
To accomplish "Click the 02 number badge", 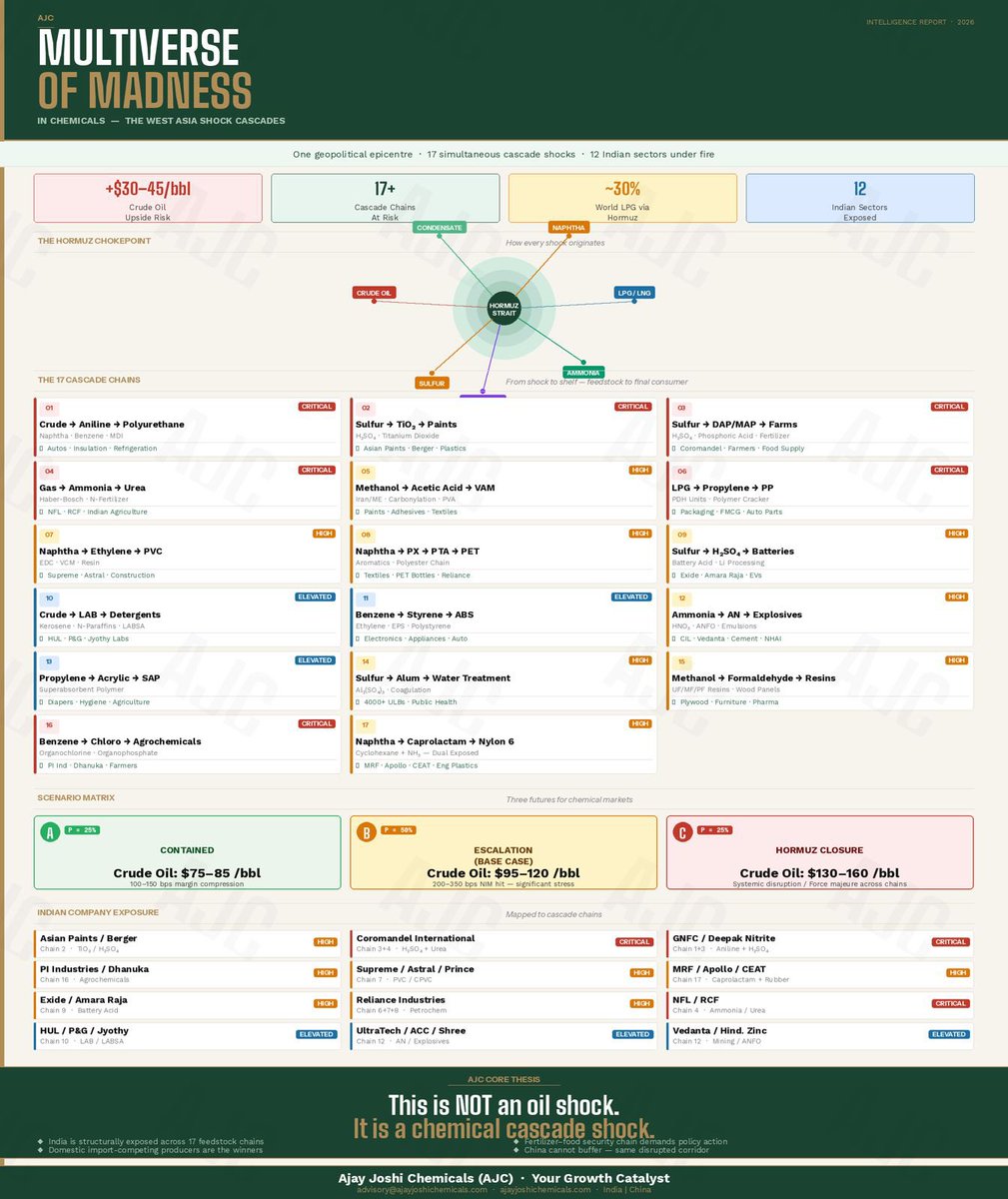I will tap(366, 408).
